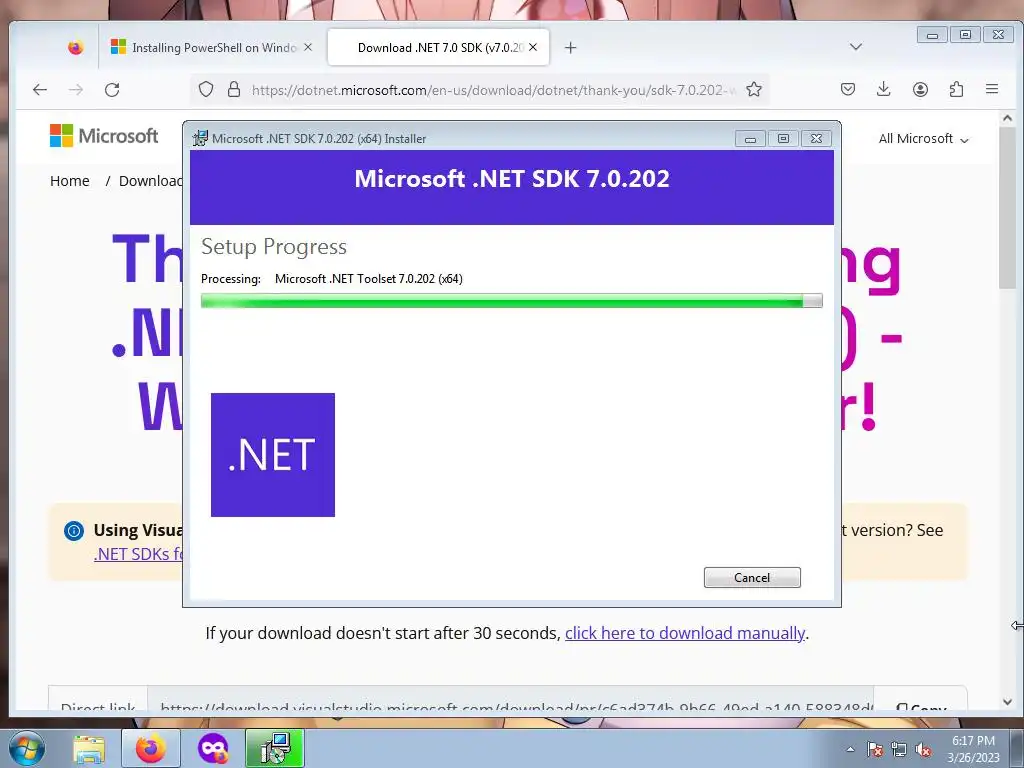This screenshot has height=768, width=1024.
Task: Close the Installing PowerShell tab
Action: tap(308, 47)
